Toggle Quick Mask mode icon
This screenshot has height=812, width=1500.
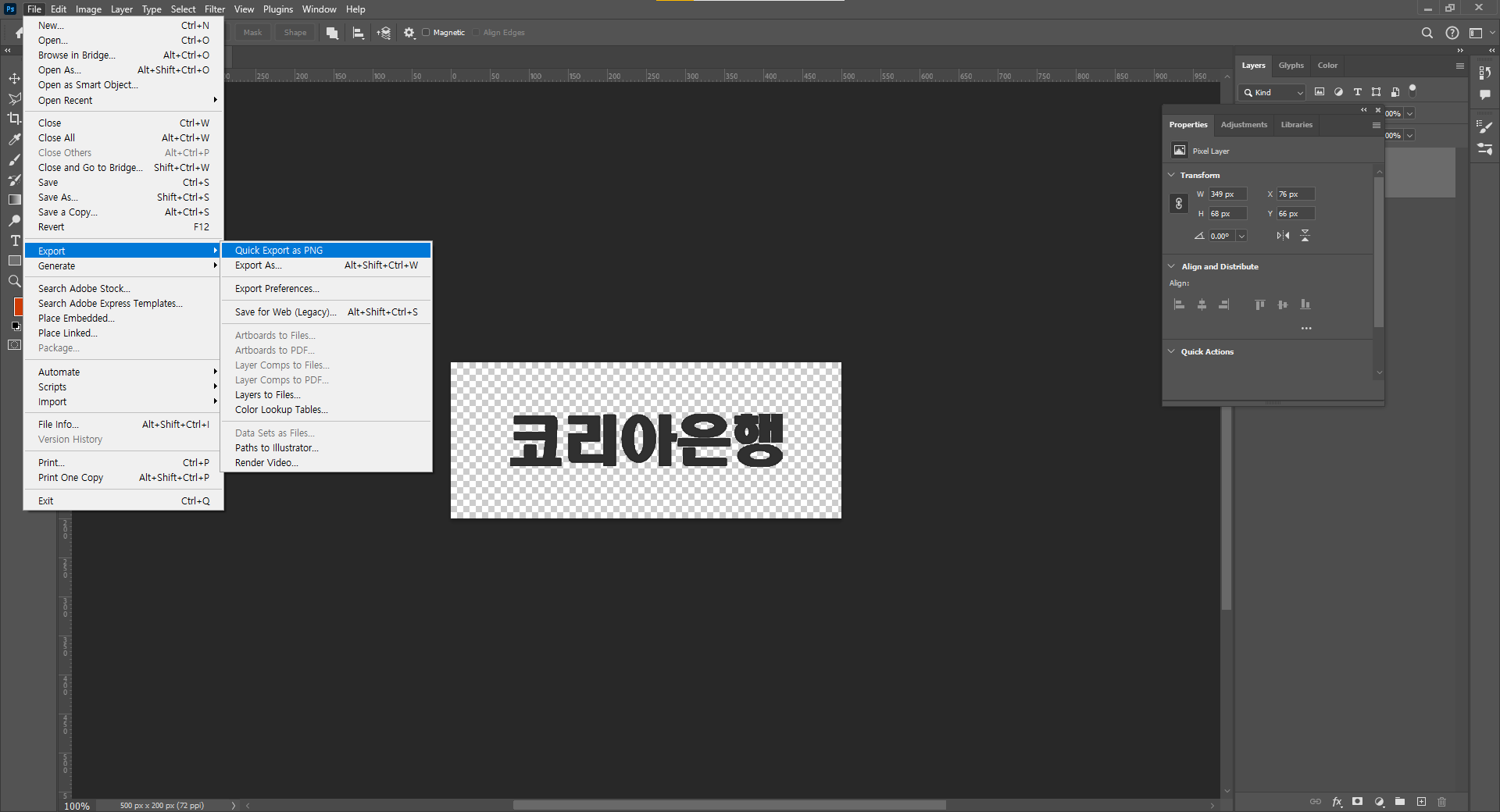(14, 344)
